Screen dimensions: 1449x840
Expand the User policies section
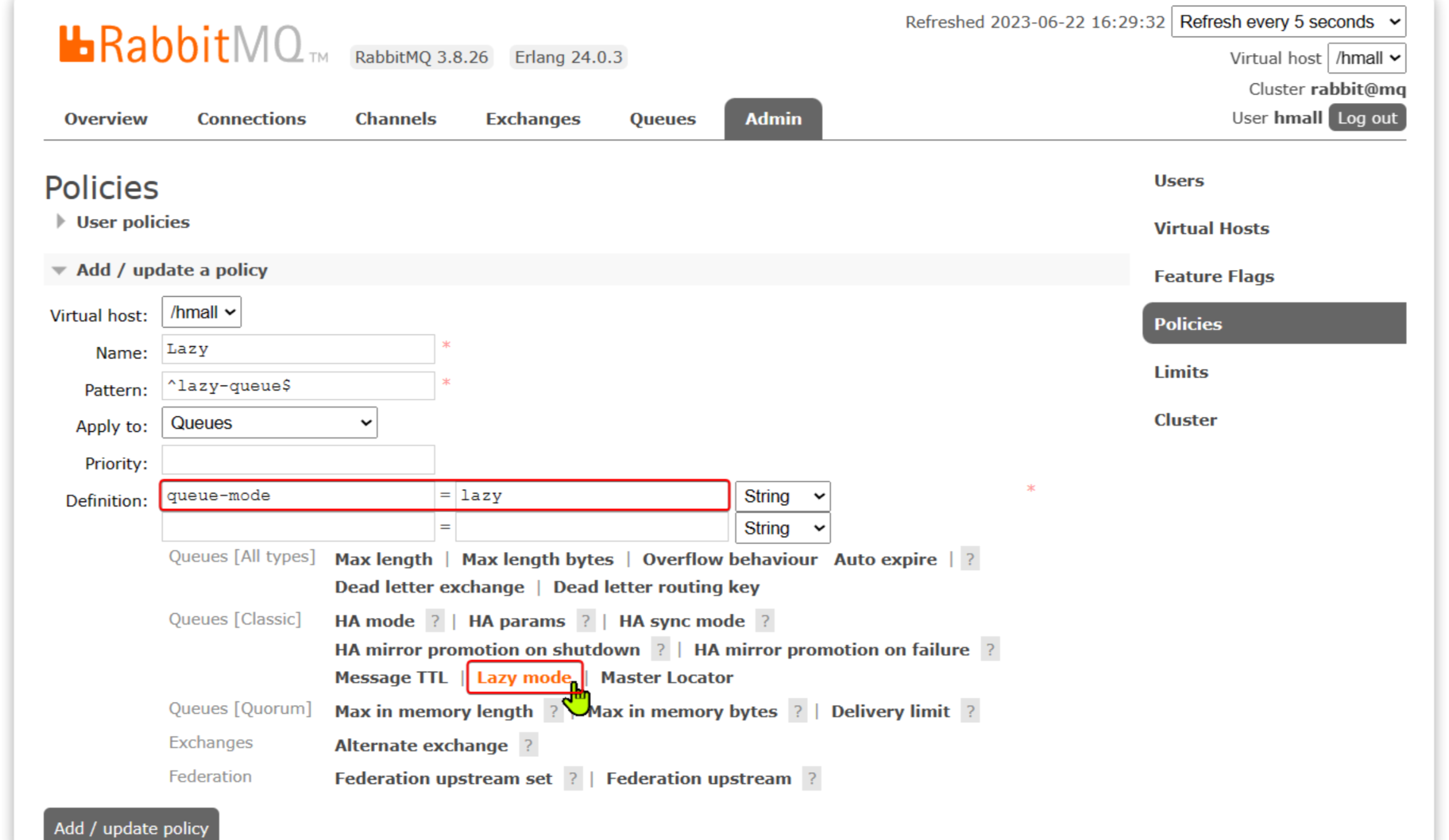[x=132, y=222]
